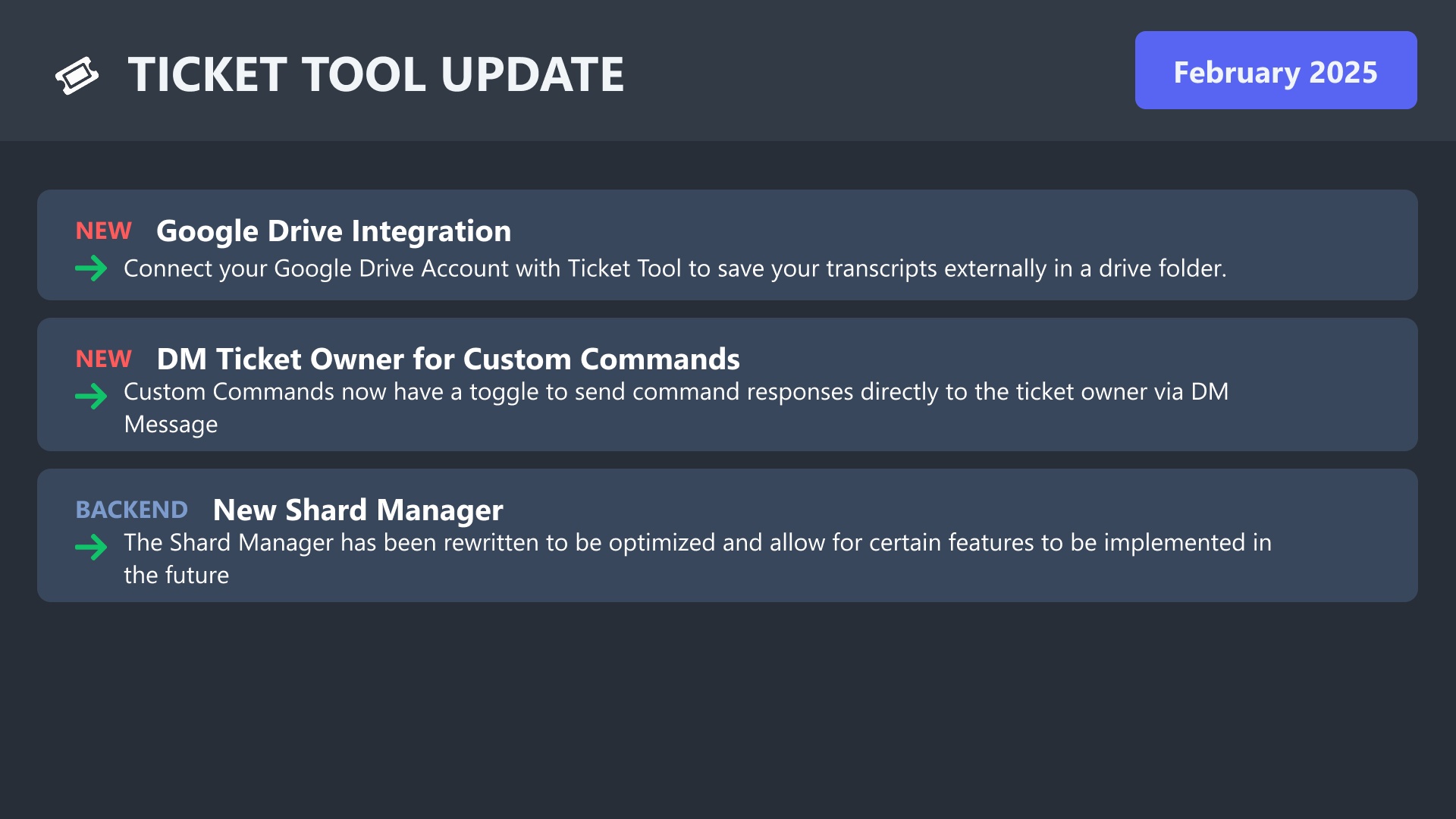Click the TICKET TOOL UPDATE title

375,74
